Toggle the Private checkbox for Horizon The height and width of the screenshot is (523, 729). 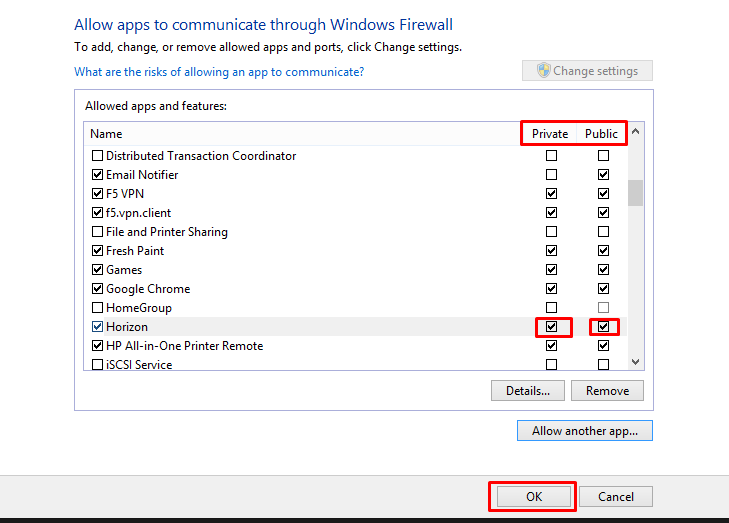coord(551,327)
